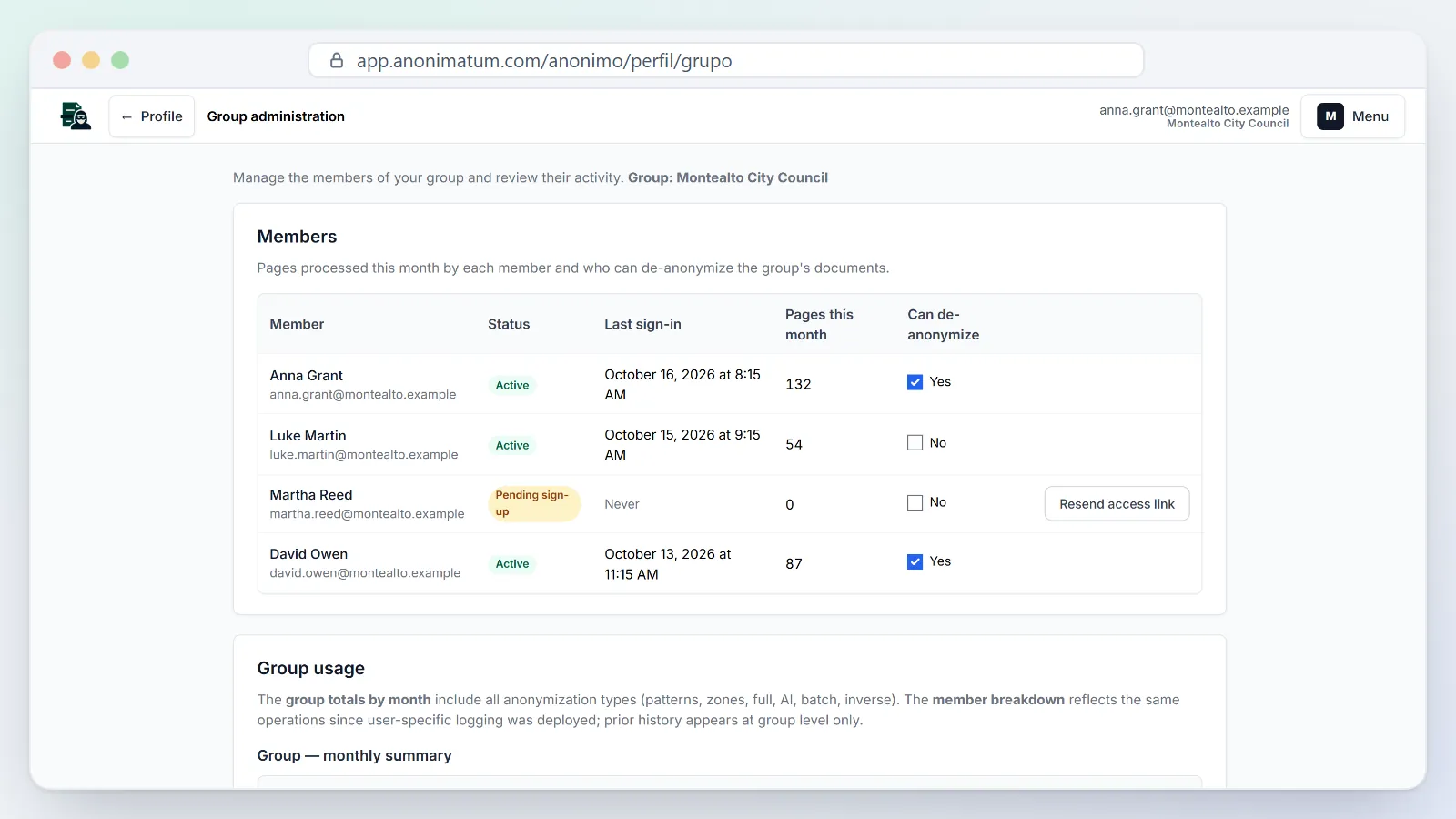Click the Pending sign-up status badge
Image resolution: width=1456 pixels, height=819 pixels.
click(534, 503)
